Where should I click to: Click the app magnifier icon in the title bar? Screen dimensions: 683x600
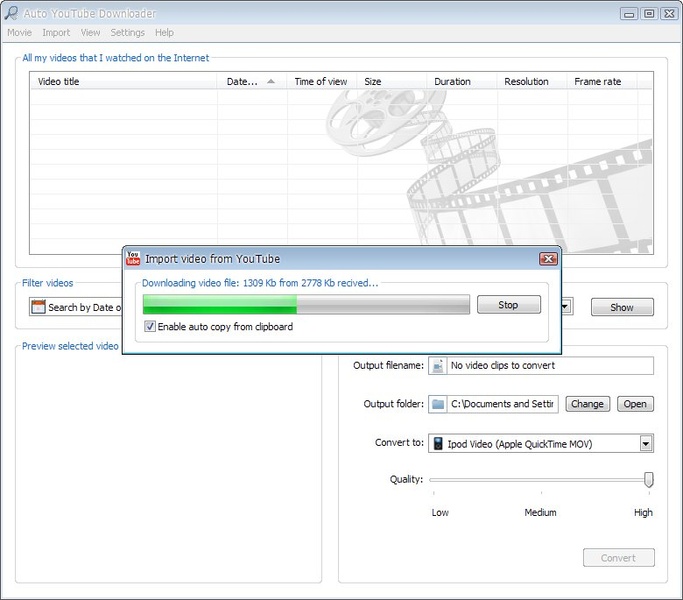[11, 13]
